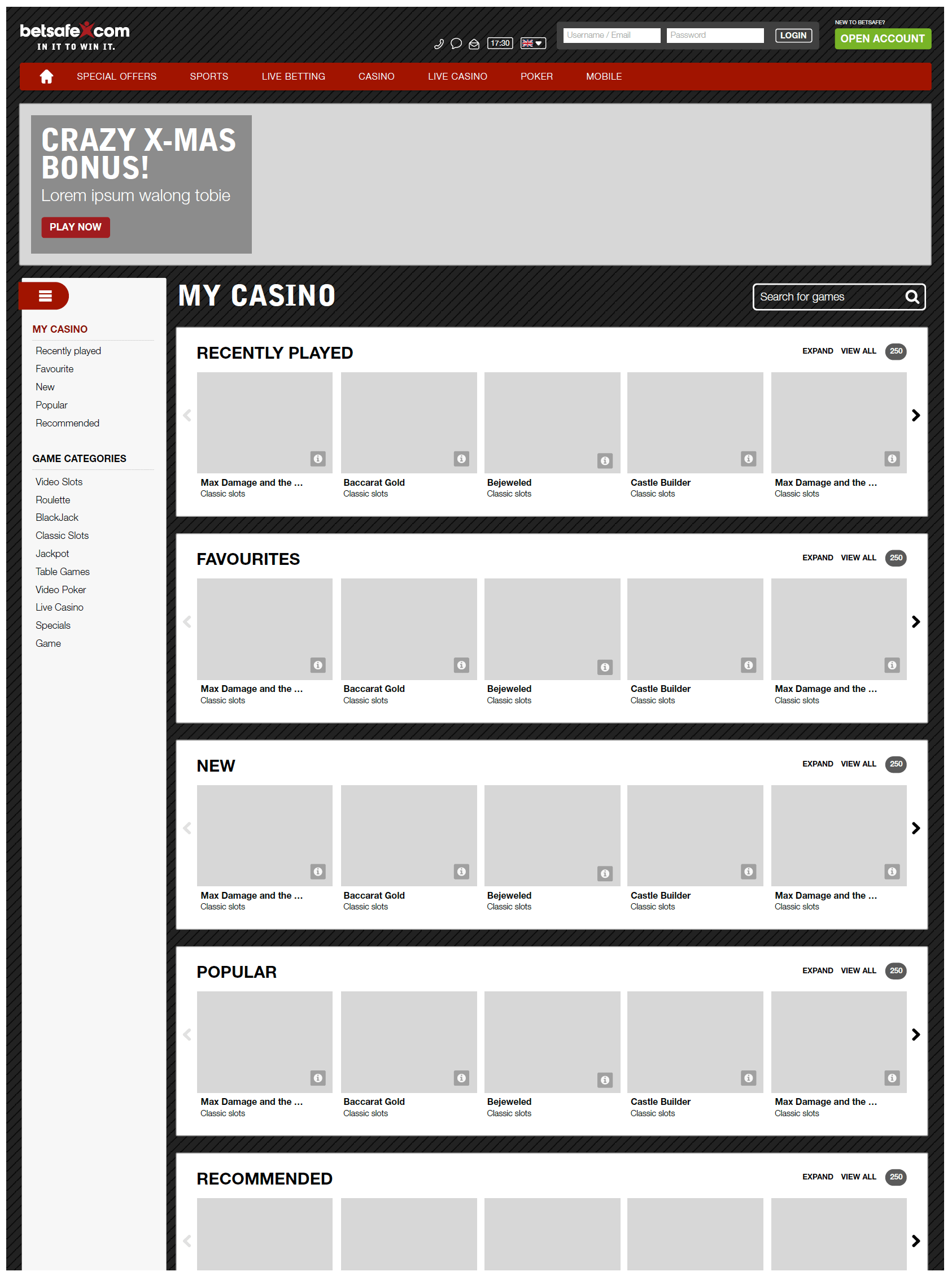Open the POKER menu item

pos(536,77)
